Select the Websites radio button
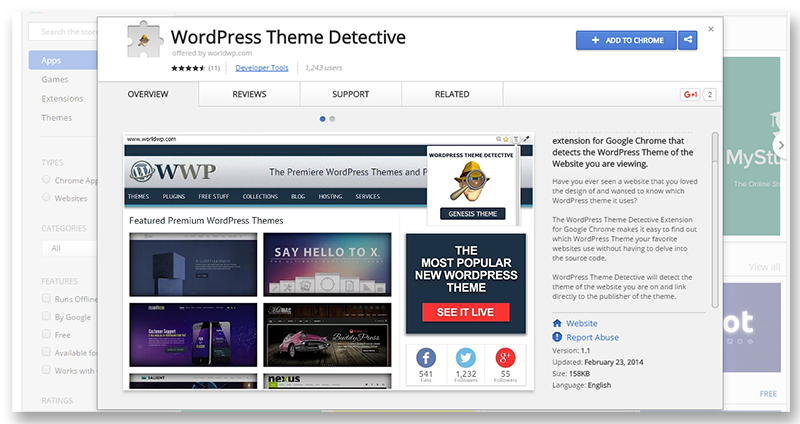This screenshot has width=800, height=424. click(46, 197)
